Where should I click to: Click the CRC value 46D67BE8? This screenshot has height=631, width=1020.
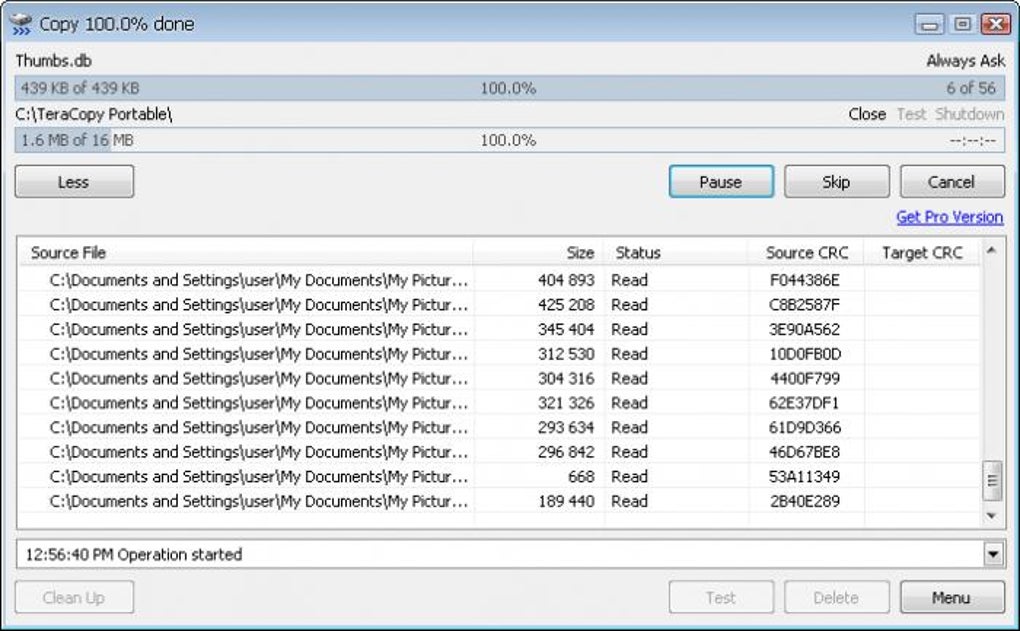point(805,452)
